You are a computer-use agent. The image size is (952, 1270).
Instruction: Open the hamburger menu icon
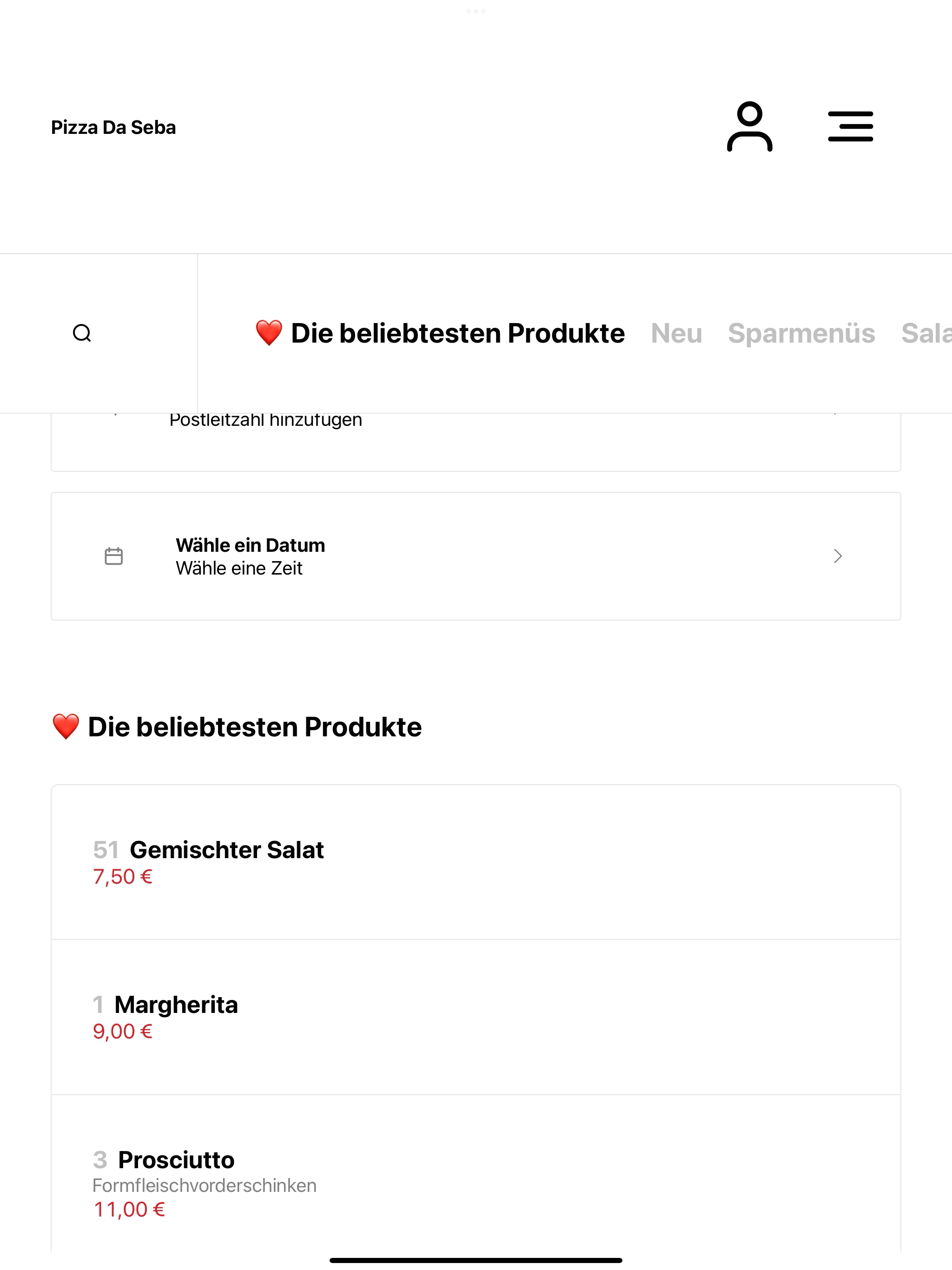850,126
